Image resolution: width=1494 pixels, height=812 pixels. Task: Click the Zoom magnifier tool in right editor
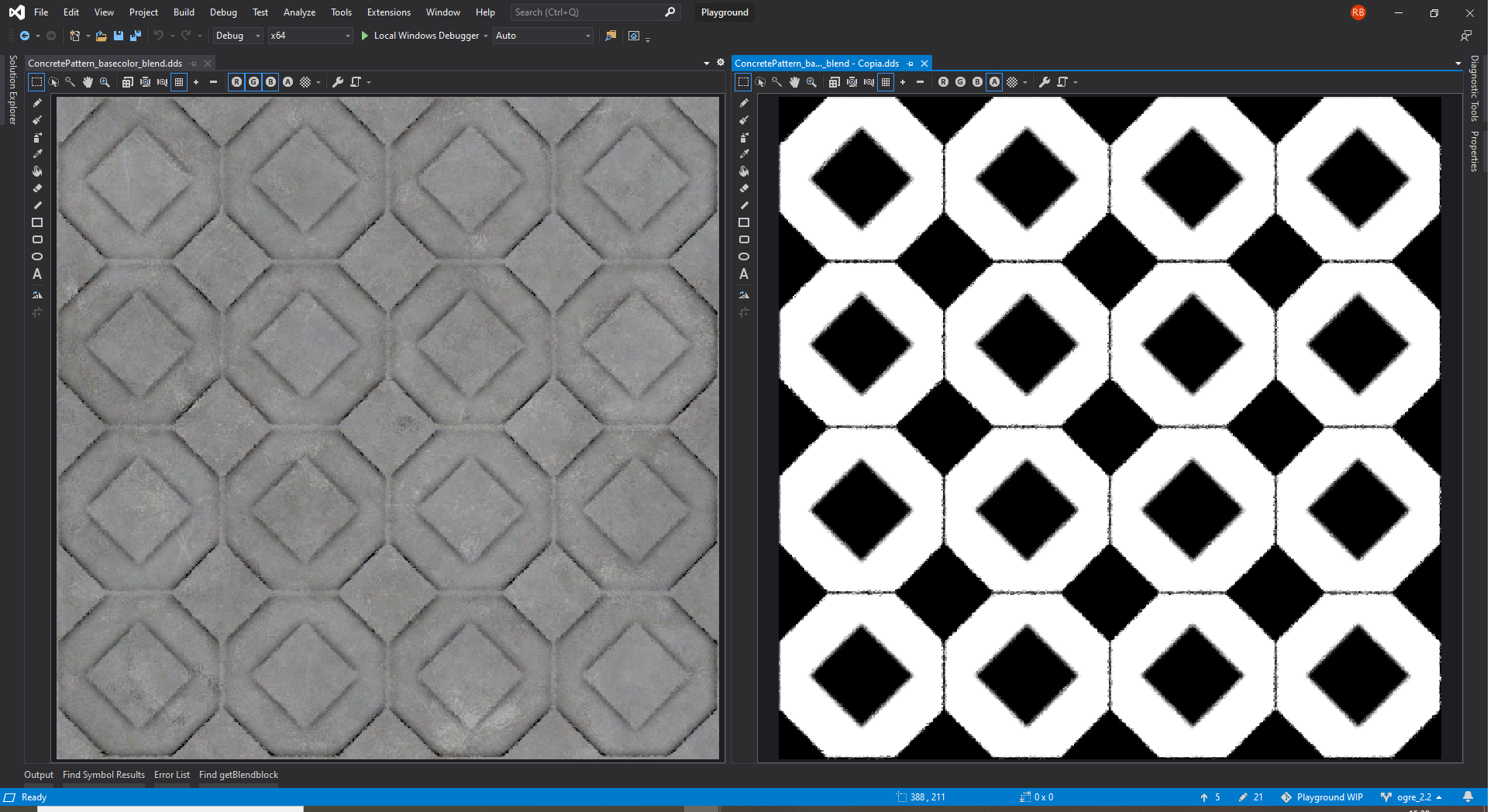811,82
